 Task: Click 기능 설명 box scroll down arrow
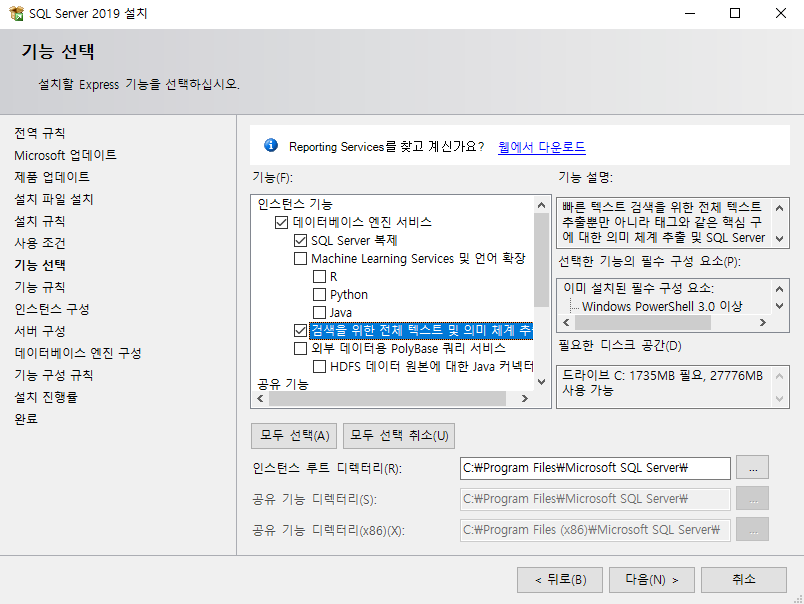point(779,238)
